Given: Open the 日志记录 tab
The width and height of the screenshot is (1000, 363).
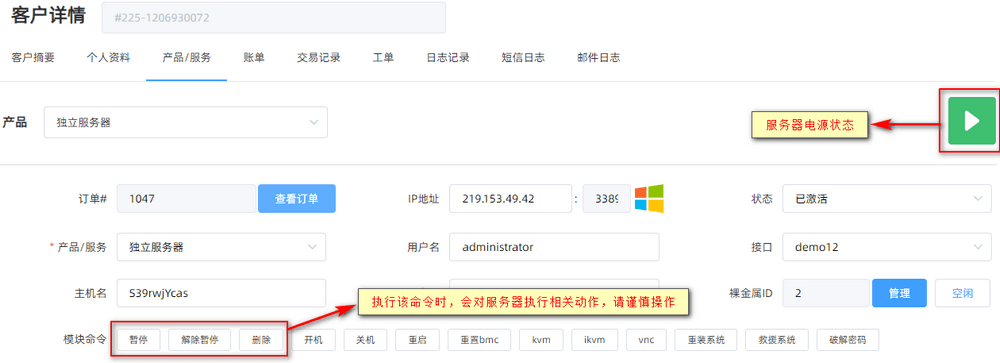Looking at the screenshot, I should pyautogui.click(x=448, y=57).
